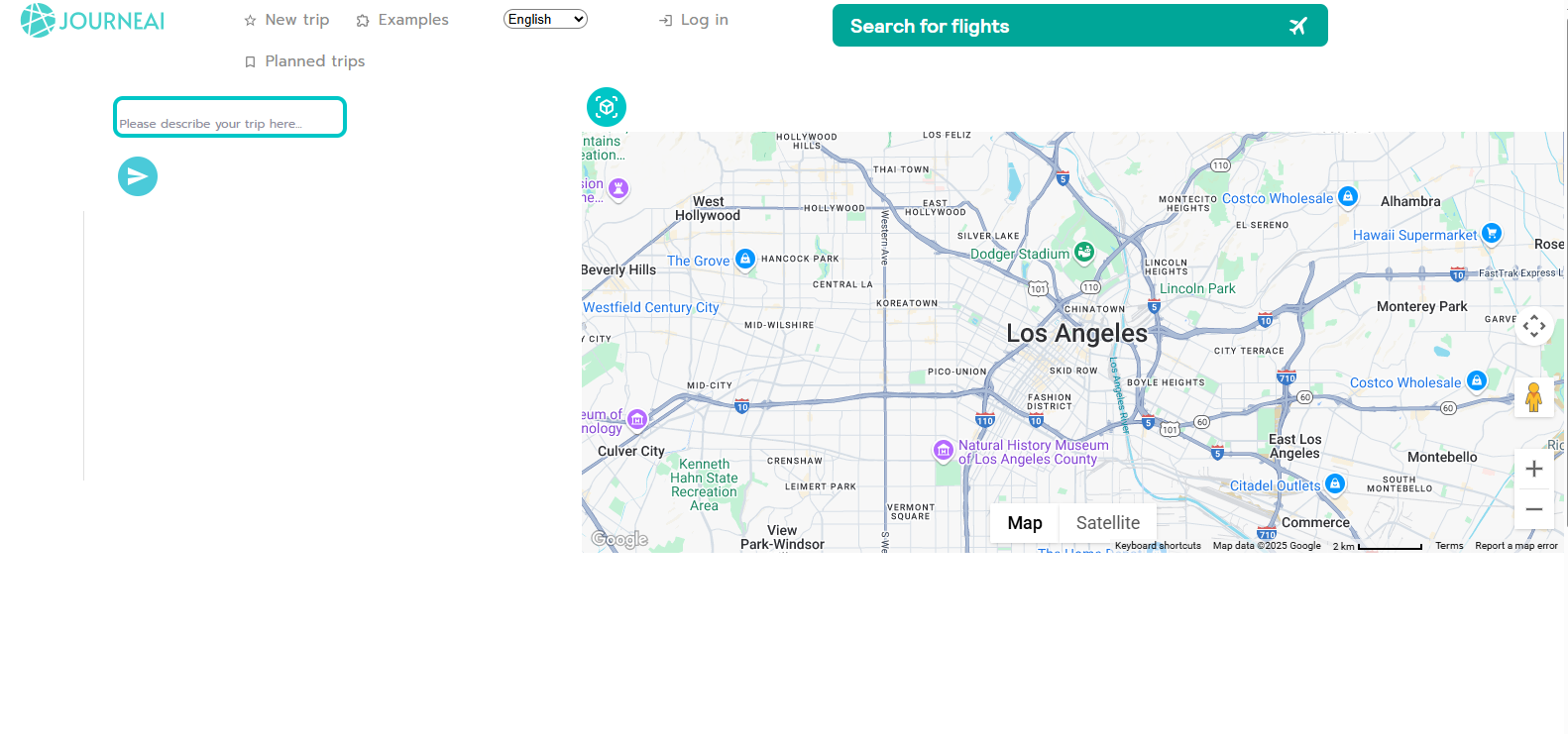Image resolution: width=1568 pixels, height=750 pixels.
Task: Open Keyboard shortcuts on the map
Action: 1158,546
